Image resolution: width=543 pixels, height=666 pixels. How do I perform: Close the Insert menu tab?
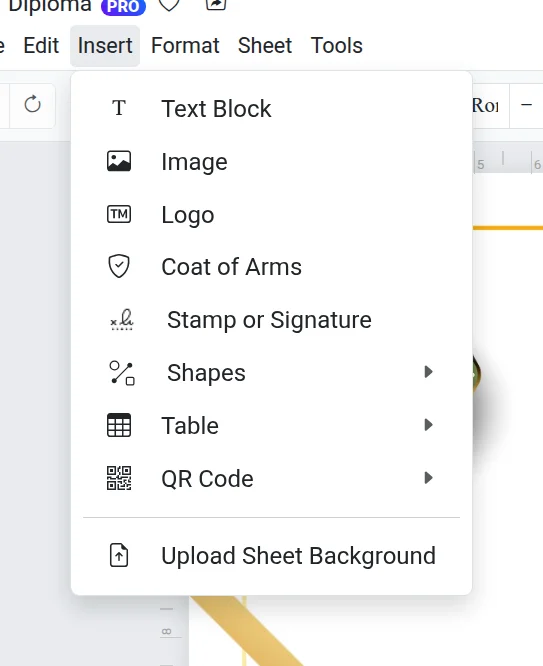click(105, 45)
